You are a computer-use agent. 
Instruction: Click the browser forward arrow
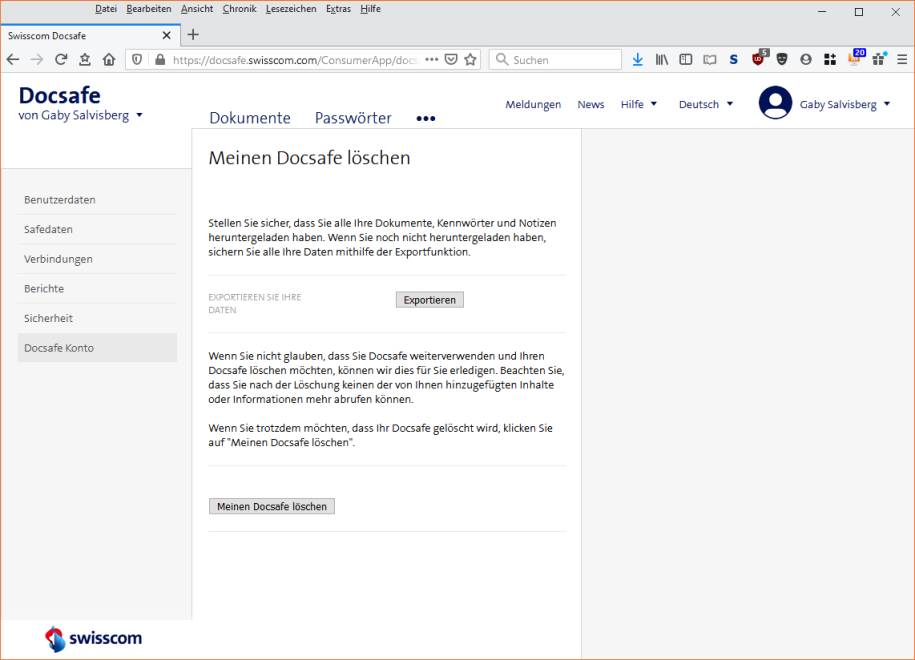tap(37, 60)
